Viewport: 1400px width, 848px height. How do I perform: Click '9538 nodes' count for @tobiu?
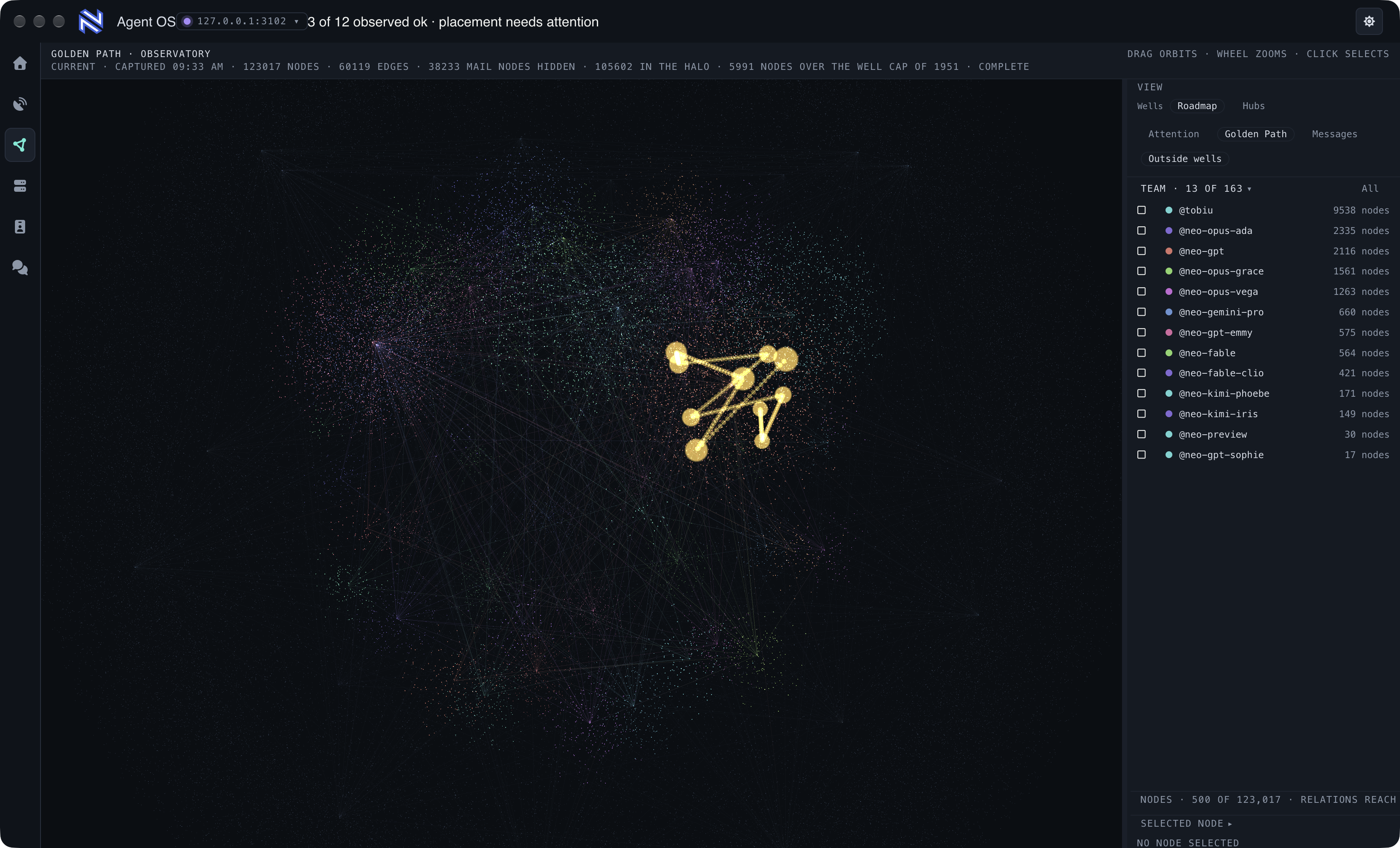coord(1361,210)
